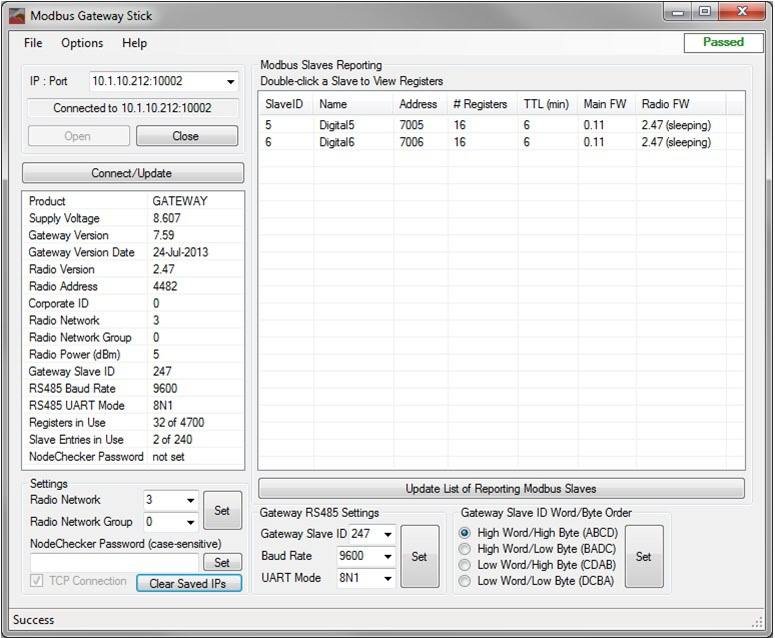Open the Options menu

pyautogui.click(x=82, y=43)
